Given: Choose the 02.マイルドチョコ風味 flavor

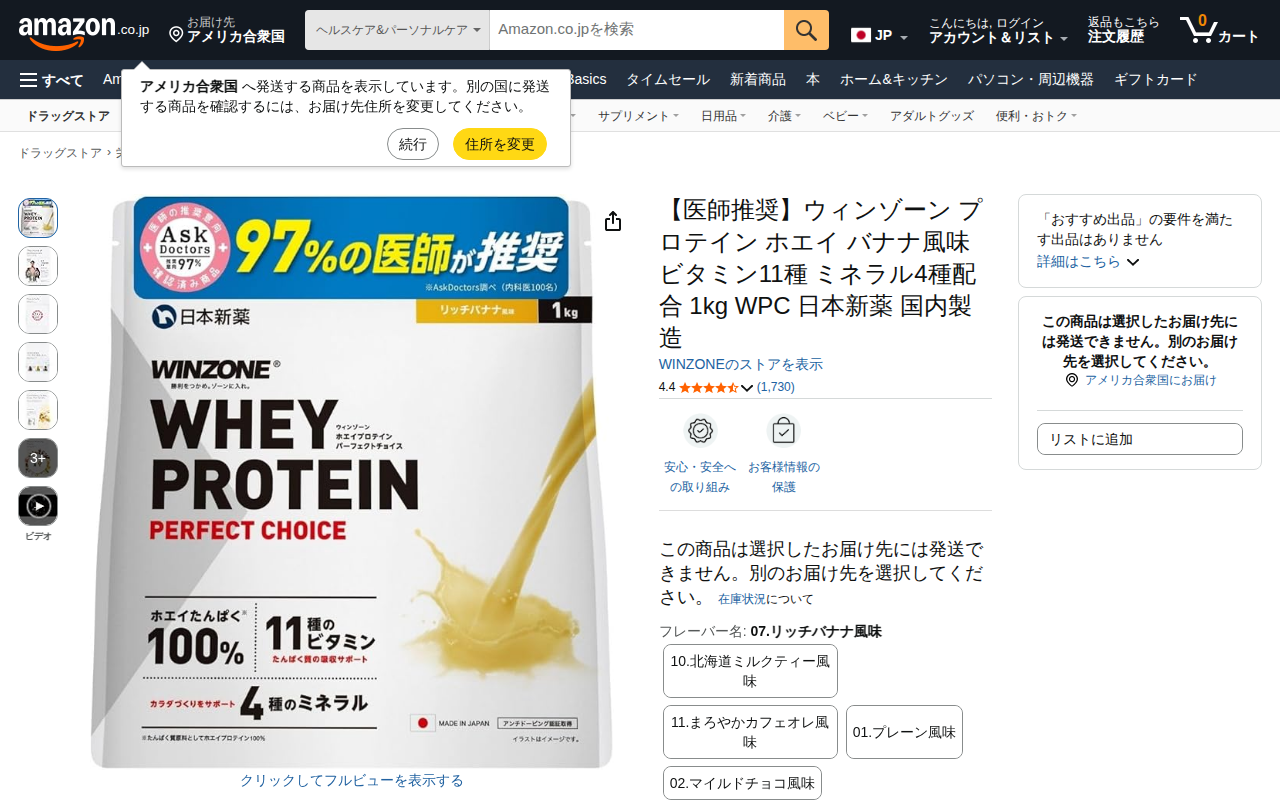Looking at the screenshot, I should coord(742,783).
